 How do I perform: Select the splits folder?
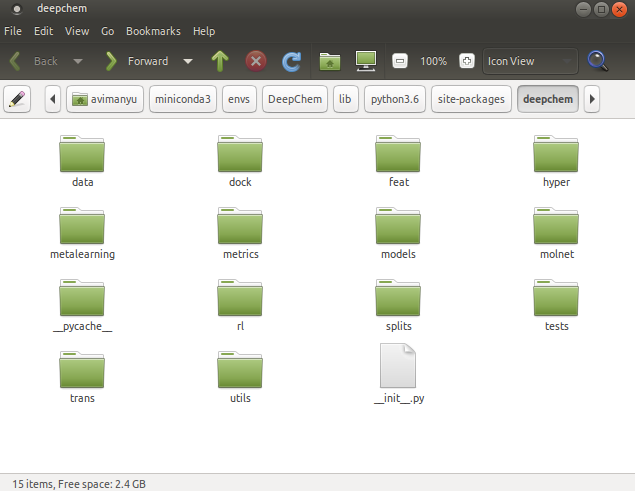pos(398,305)
